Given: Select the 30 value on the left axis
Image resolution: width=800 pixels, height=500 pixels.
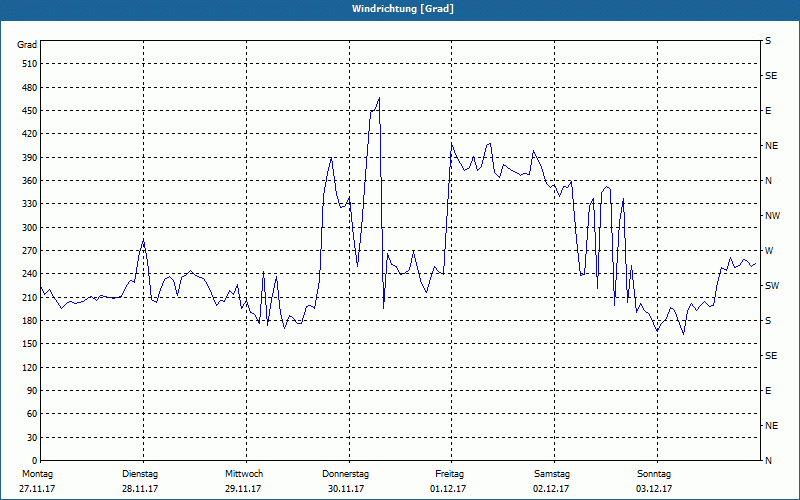Looking at the screenshot, I should [x=32, y=438].
